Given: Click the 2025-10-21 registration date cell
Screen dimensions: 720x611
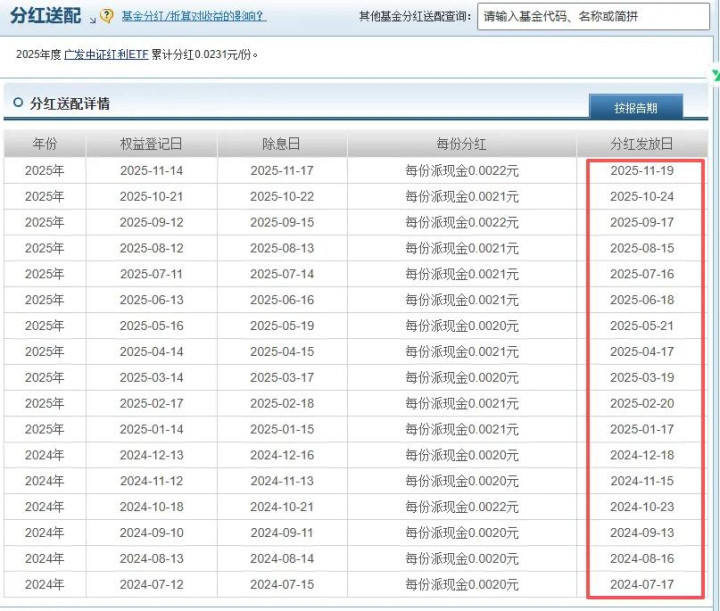Looking at the screenshot, I should 151,197.
